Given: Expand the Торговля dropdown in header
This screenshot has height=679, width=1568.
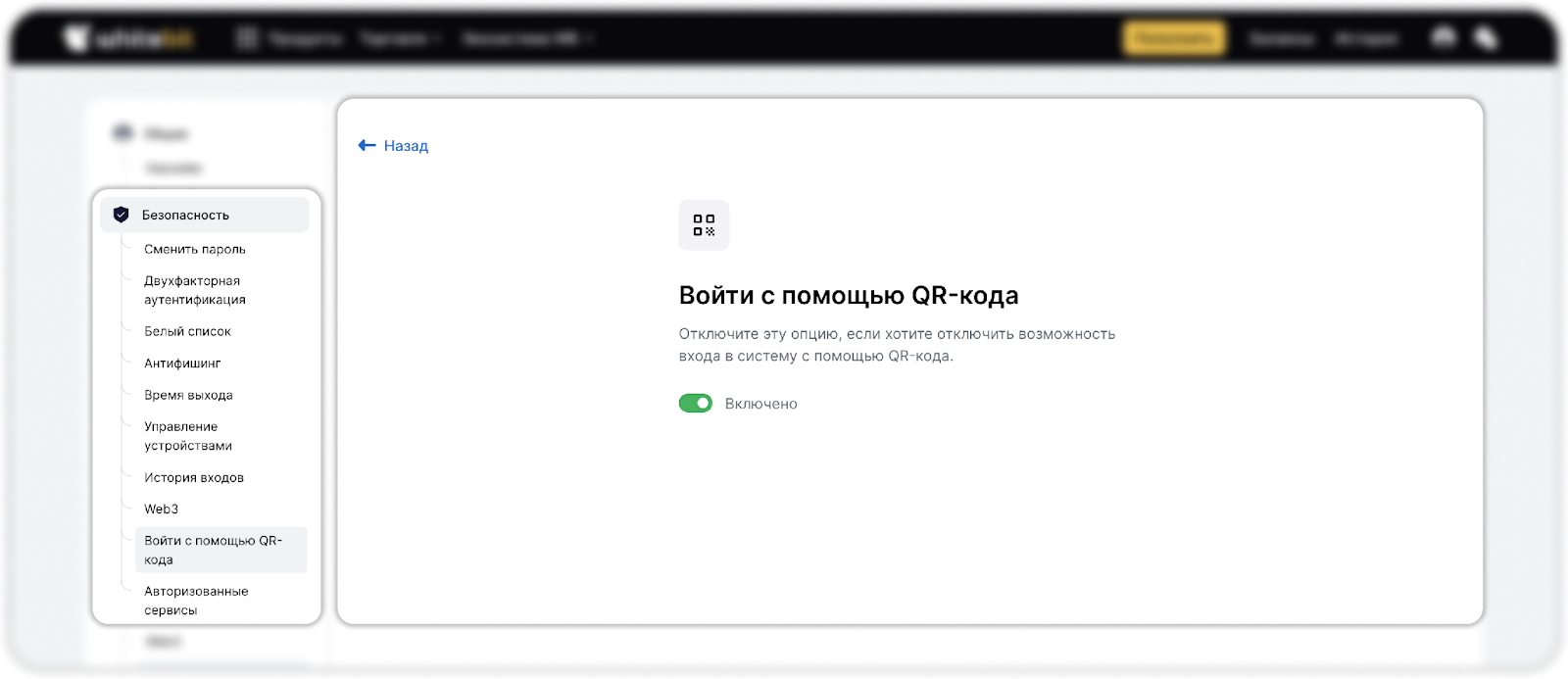Looking at the screenshot, I should pos(401,38).
